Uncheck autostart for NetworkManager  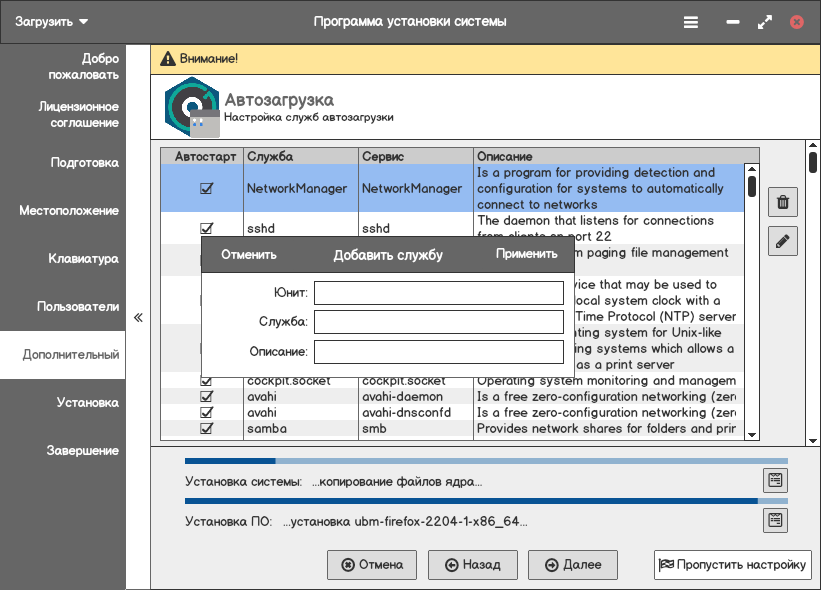(207, 188)
